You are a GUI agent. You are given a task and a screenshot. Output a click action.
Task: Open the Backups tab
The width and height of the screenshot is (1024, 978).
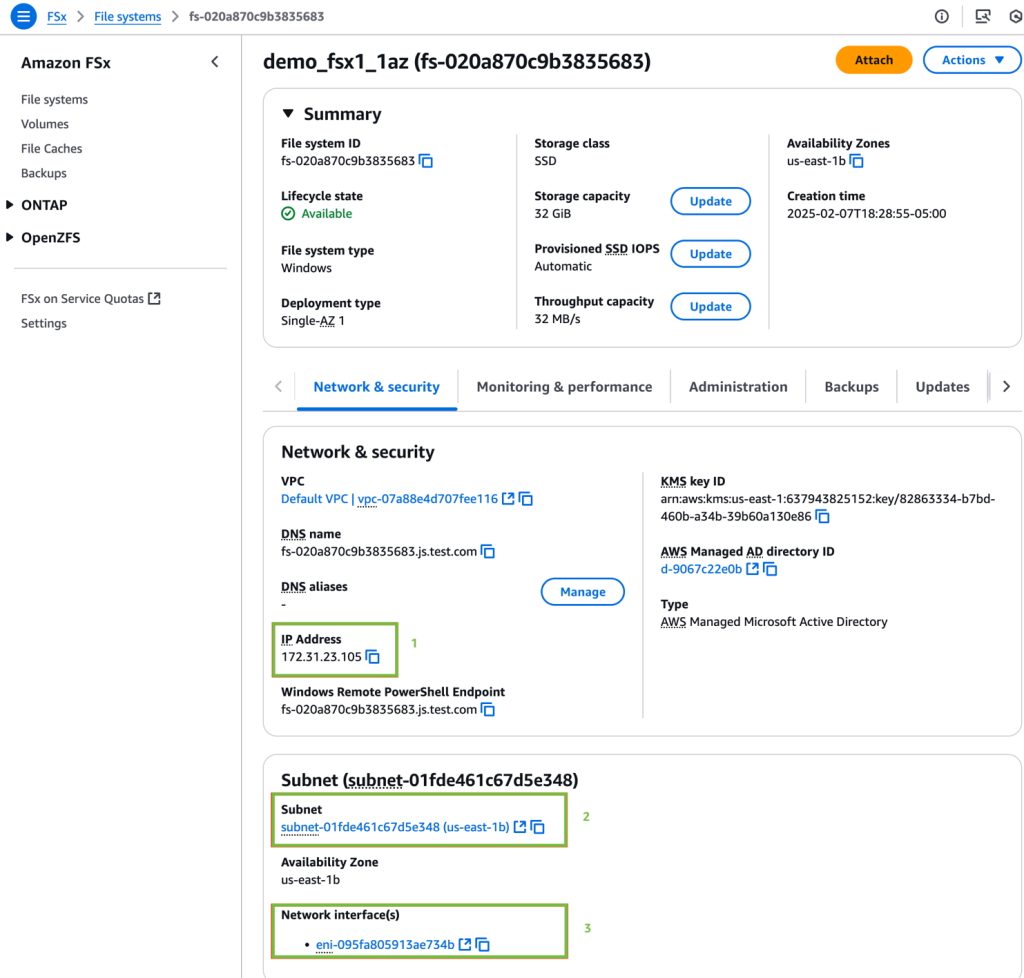coord(852,386)
